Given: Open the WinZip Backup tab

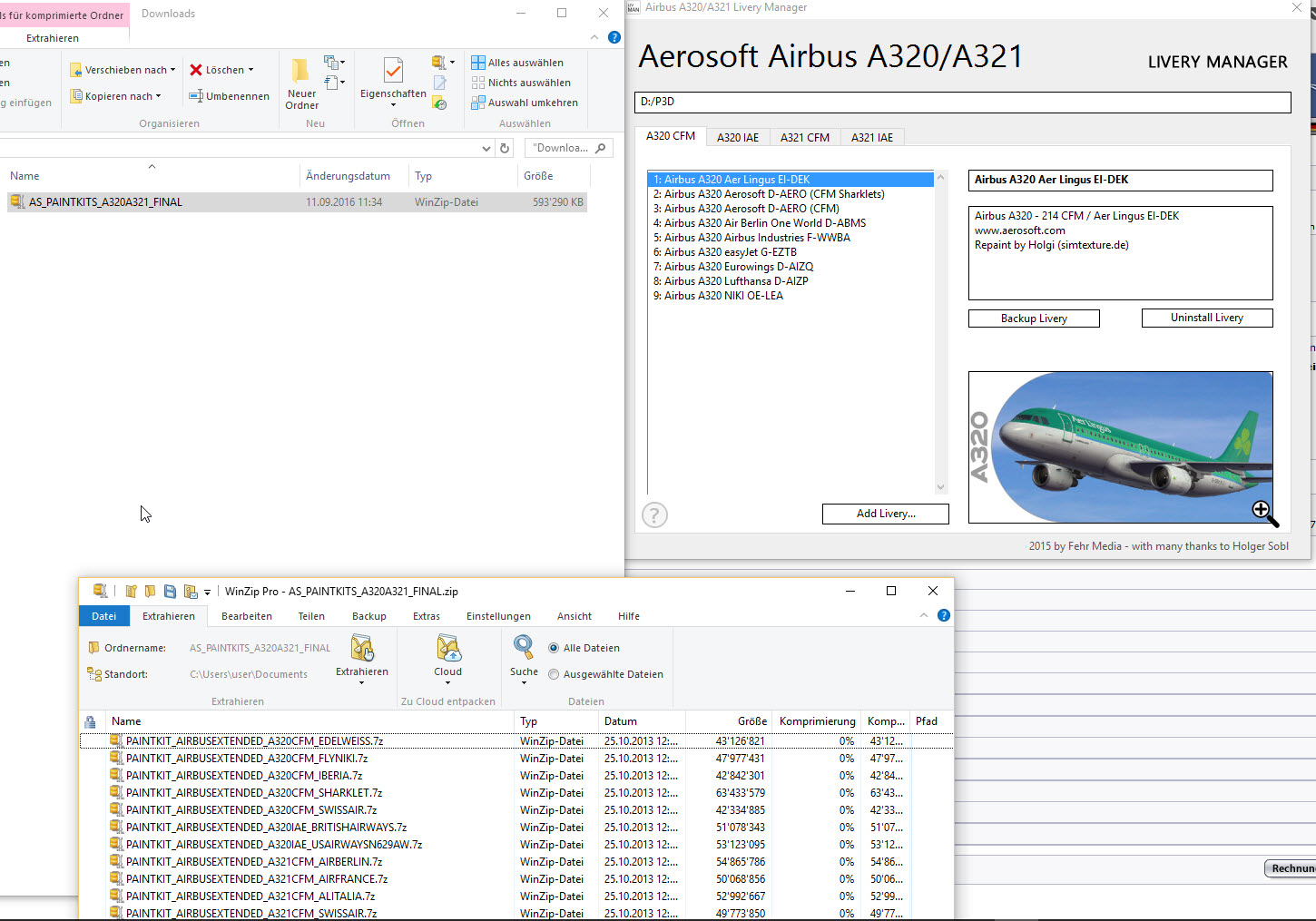Looking at the screenshot, I should coord(369,616).
